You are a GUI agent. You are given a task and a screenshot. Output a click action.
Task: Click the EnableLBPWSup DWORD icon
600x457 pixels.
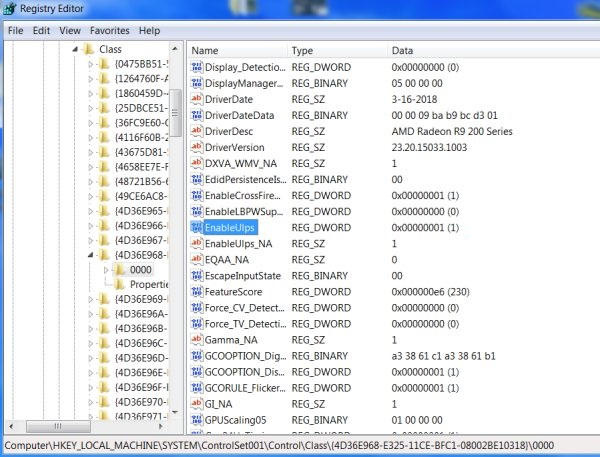pos(196,212)
